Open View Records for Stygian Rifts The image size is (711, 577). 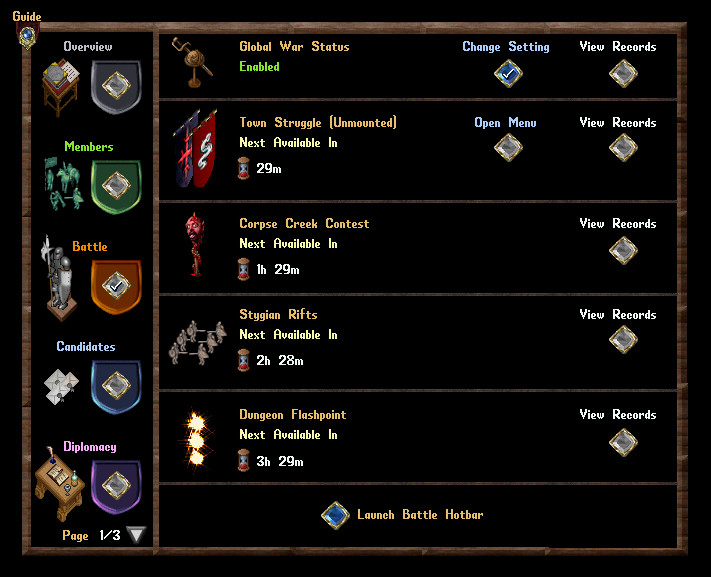[x=623, y=339]
